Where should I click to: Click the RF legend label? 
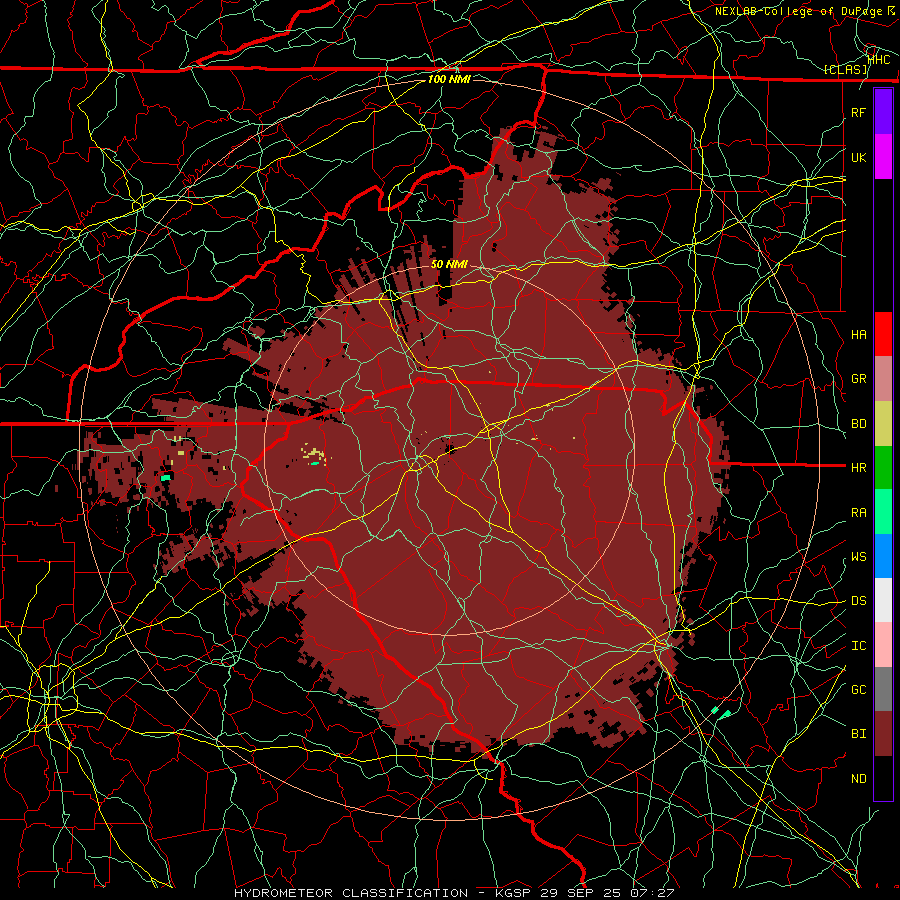click(x=858, y=112)
